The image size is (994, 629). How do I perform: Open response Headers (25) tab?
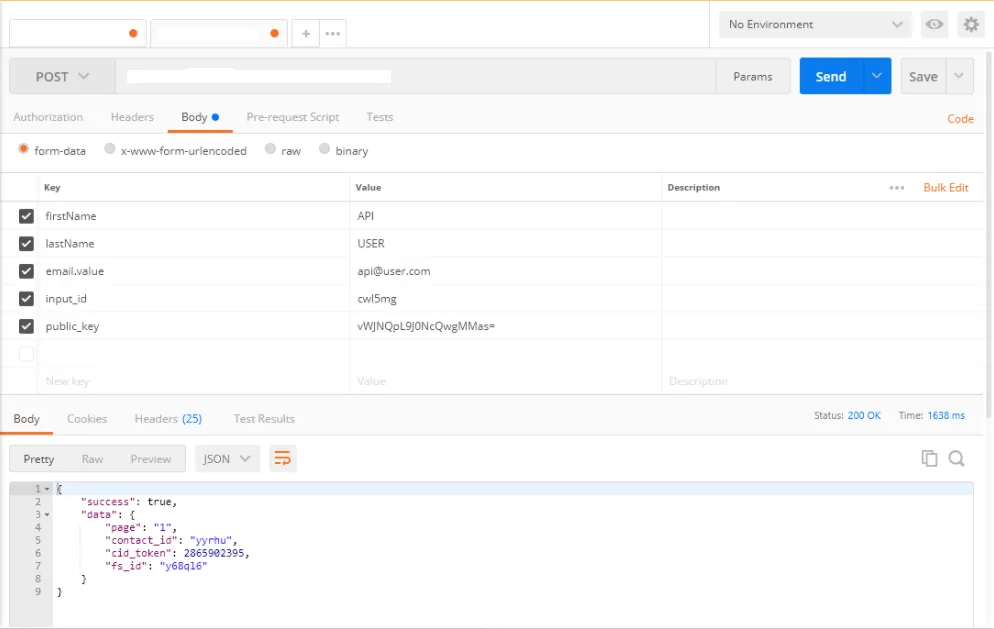pyautogui.click(x=168, y=419)
